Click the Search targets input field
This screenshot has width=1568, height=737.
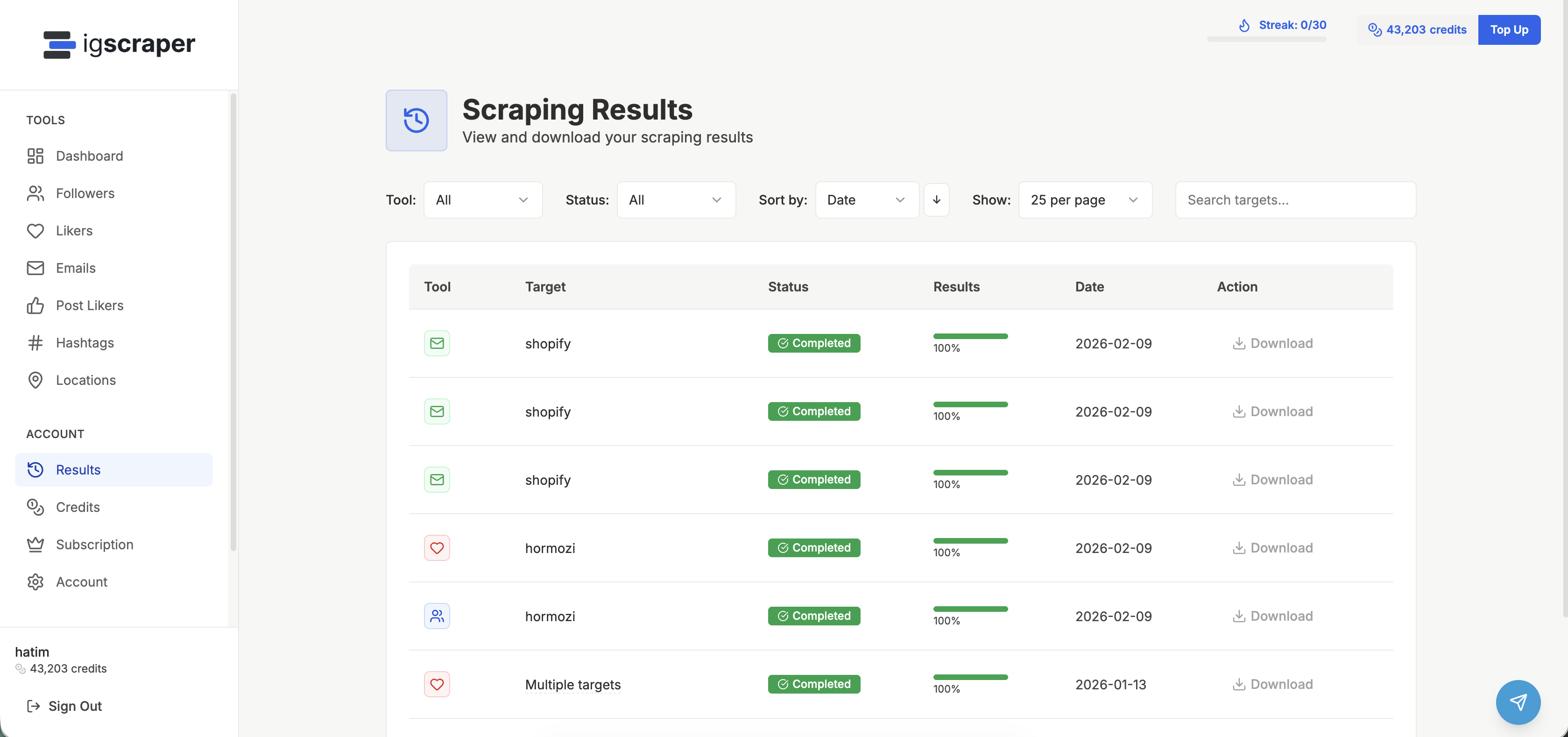pyautogui.click(x=1296, y=199)
